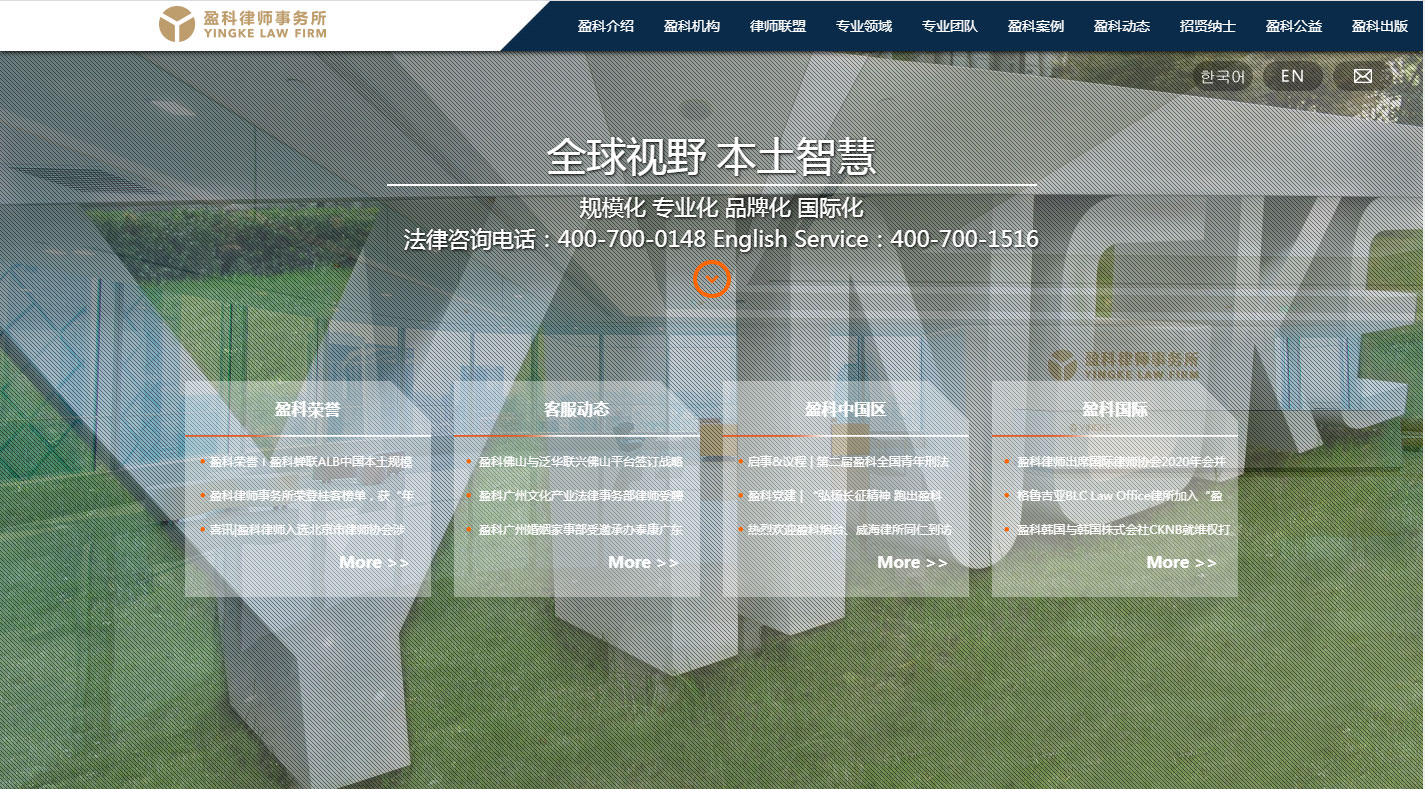Navigate to 盈科案例
This screenshot has width=1425, height=789.
click(1036, 27)
